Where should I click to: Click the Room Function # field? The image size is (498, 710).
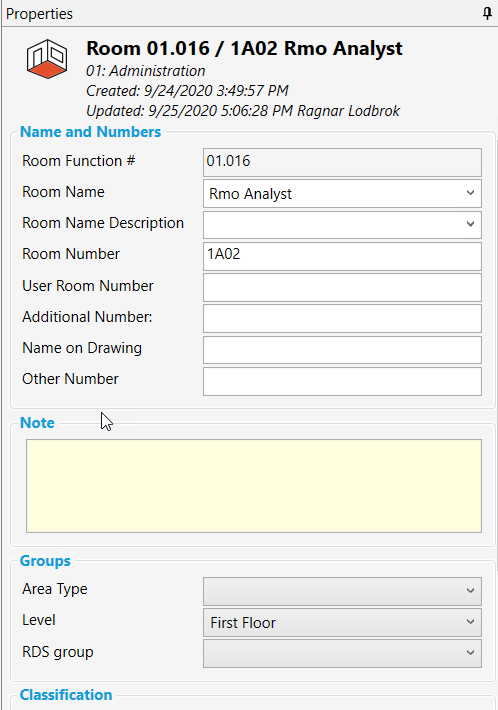pos(342,163)
